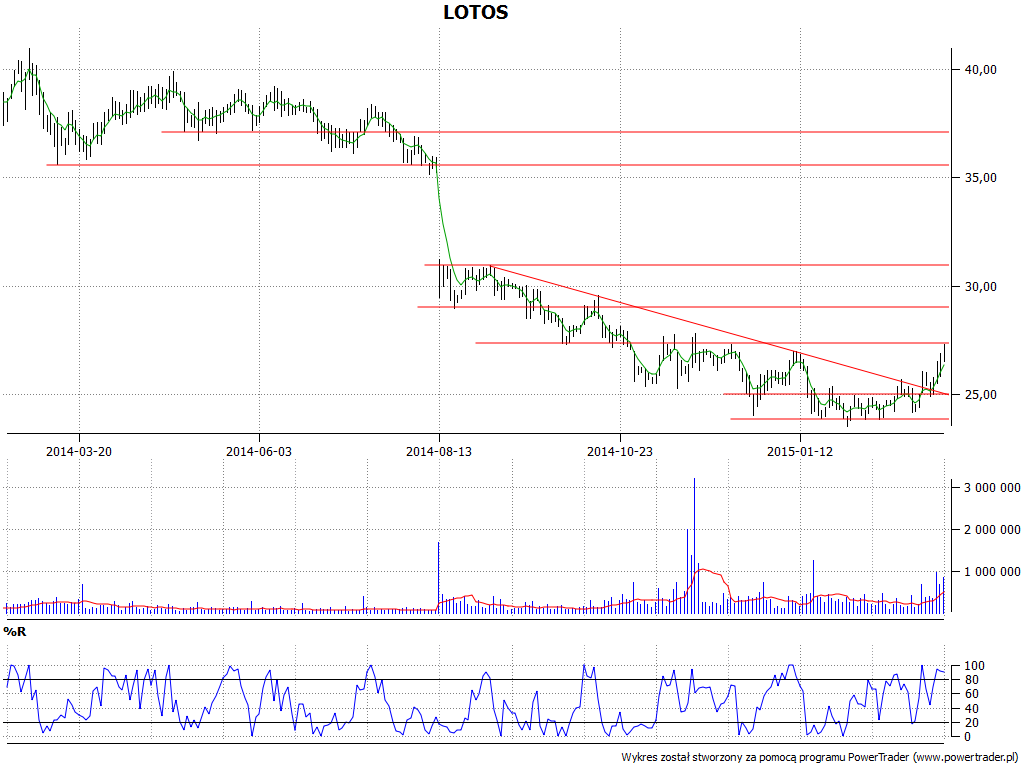The height and width of the screenshot is (768, 1024).
Task: Click the %R indicator label
Action: [x=14, y=632]
